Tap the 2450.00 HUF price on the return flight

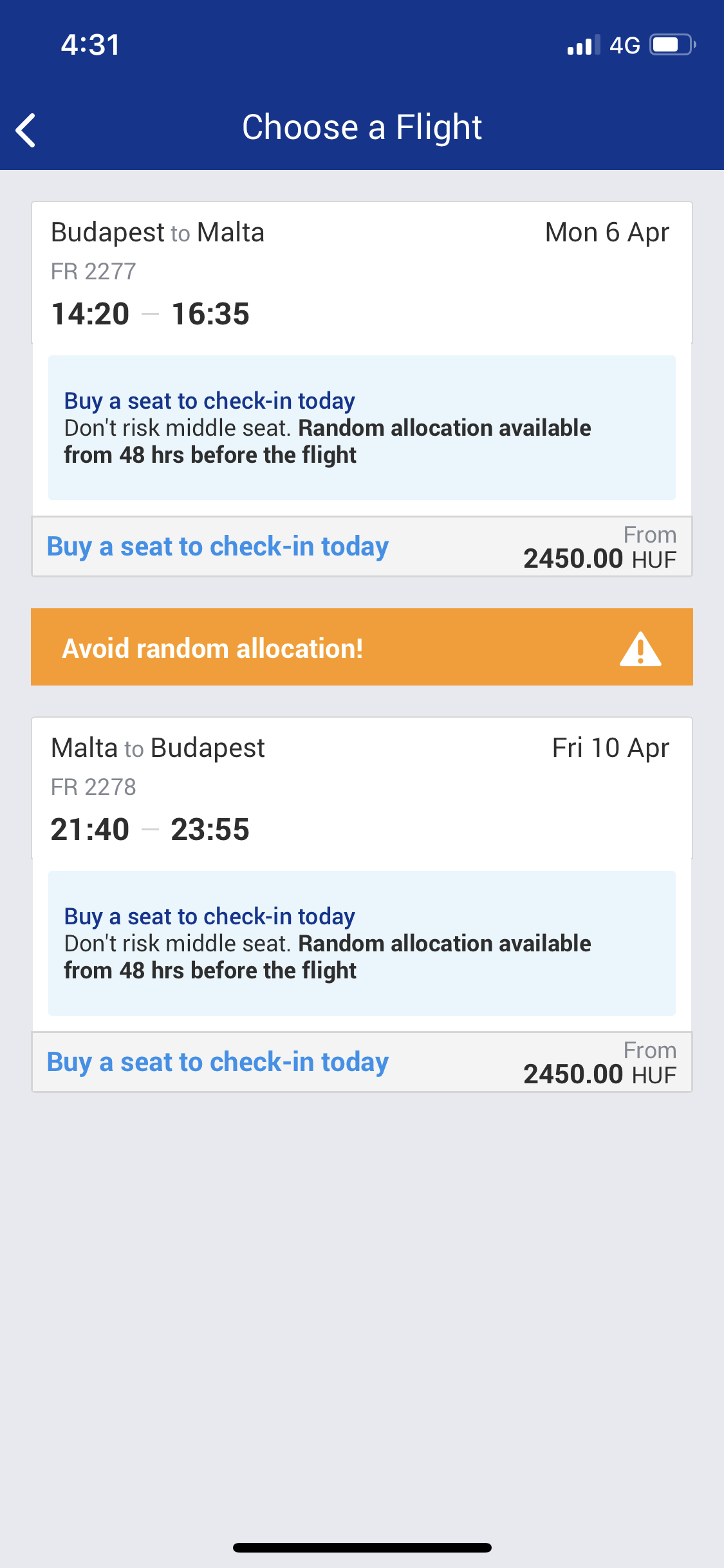(600, 1074)
